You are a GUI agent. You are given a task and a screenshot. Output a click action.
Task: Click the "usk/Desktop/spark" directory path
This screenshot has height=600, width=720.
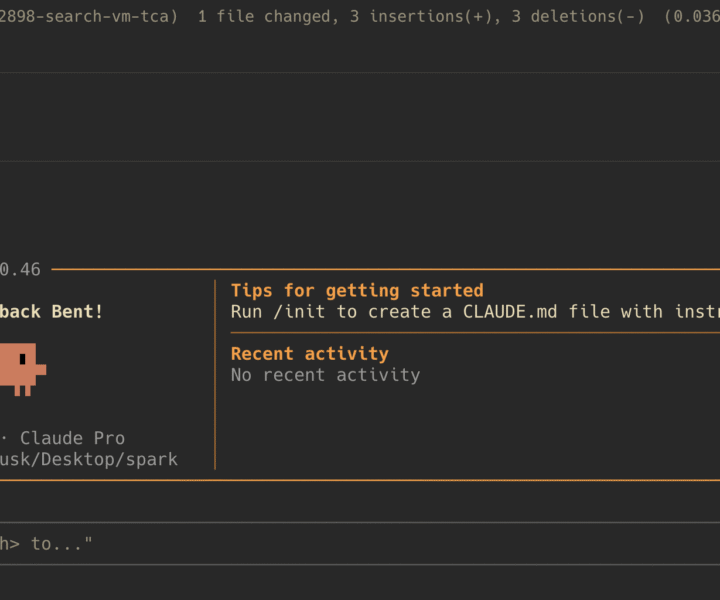(89, 460)
